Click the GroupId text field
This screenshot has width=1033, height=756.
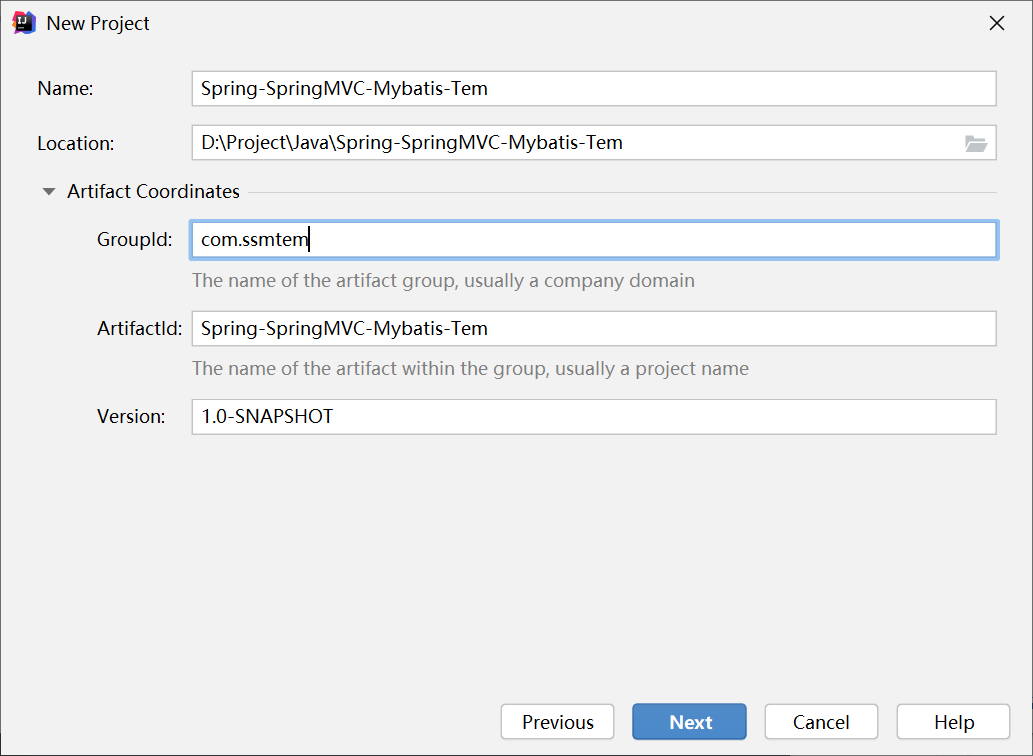point(594,240)
